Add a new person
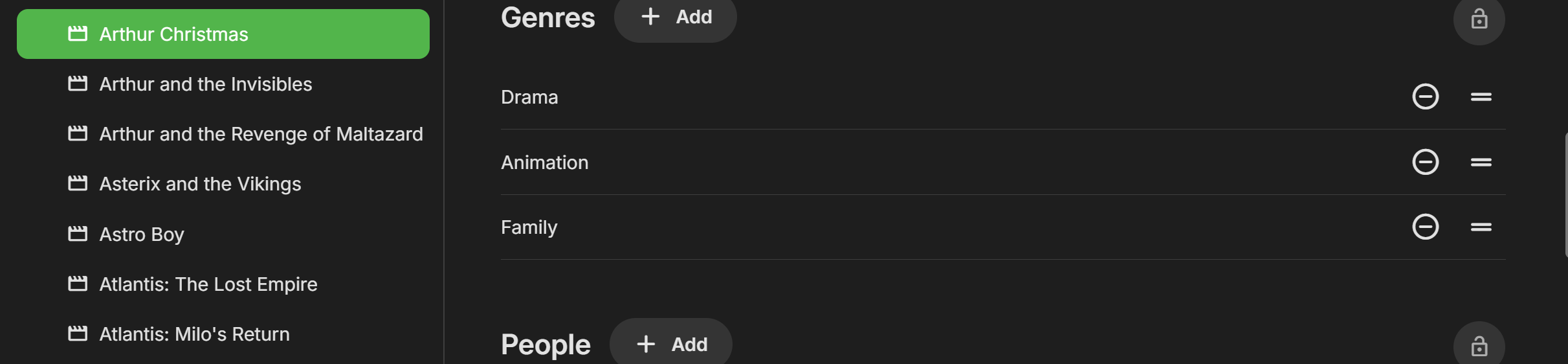The image size is (1568, 364). tap(670, 344)
